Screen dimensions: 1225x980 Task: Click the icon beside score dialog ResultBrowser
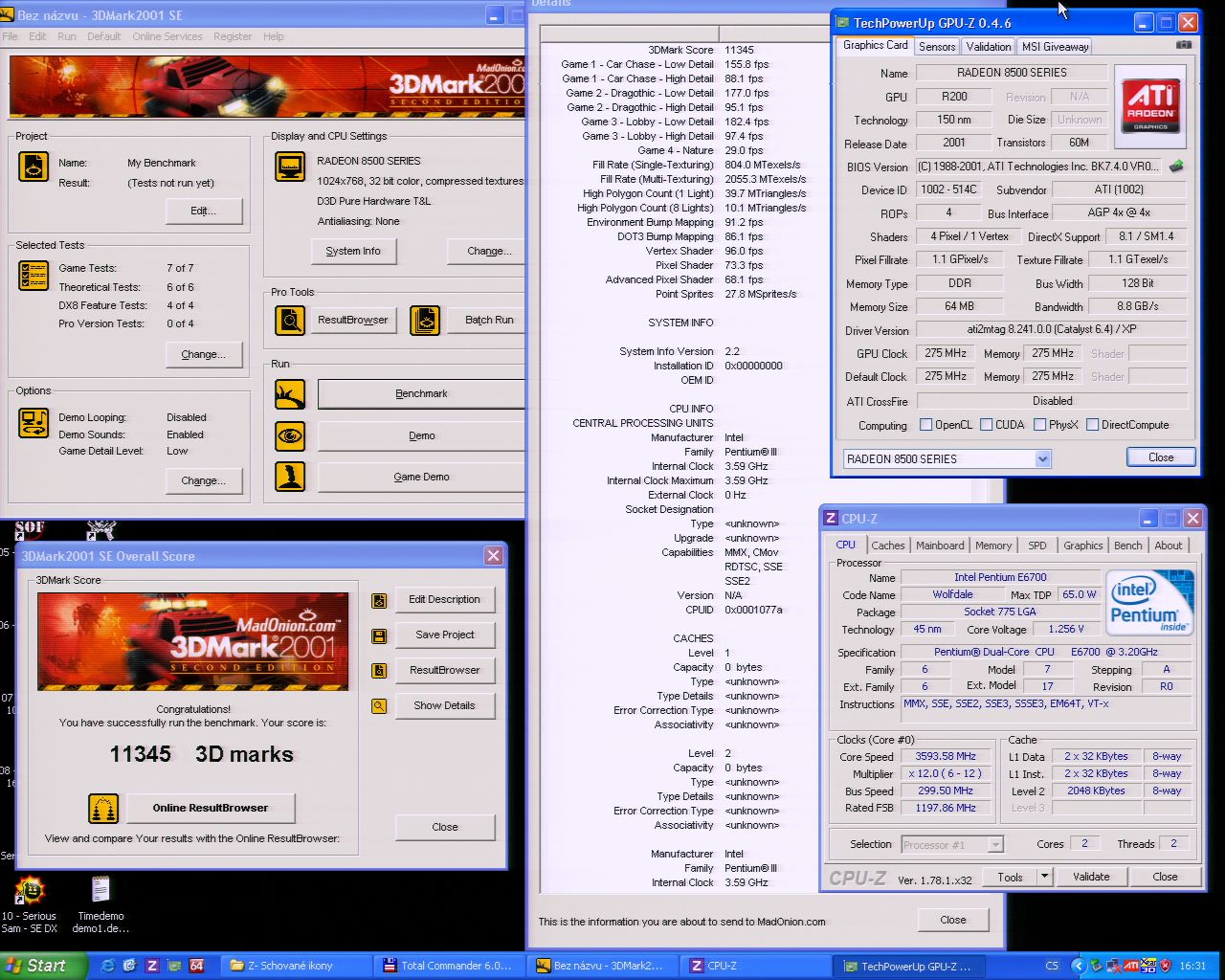380,671
